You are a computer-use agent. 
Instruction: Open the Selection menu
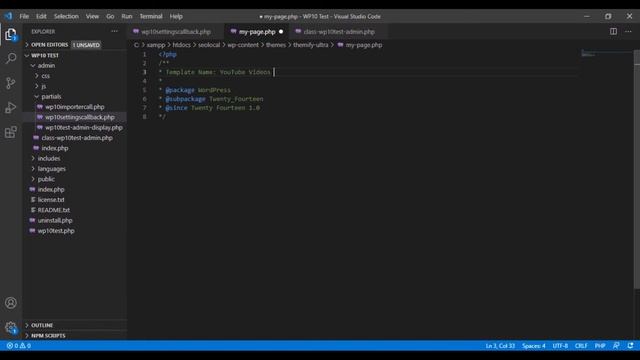(66, 16)
